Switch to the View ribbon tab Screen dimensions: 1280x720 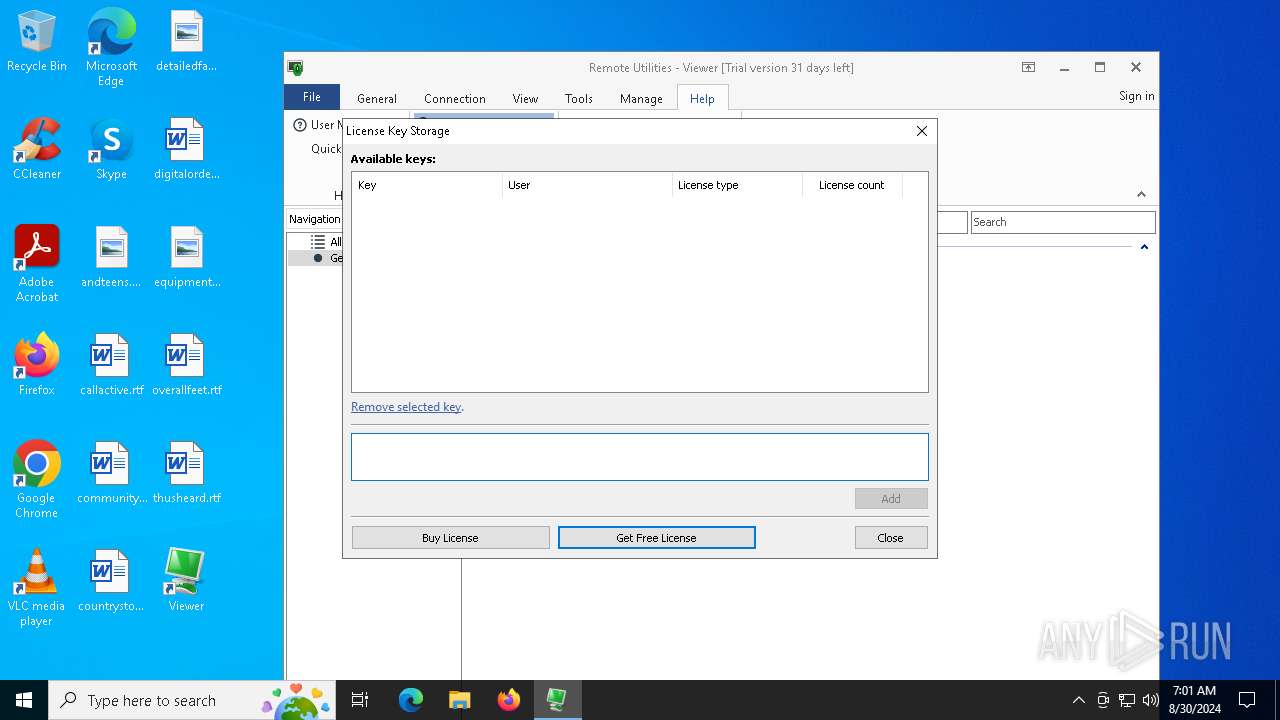(525, 98)
